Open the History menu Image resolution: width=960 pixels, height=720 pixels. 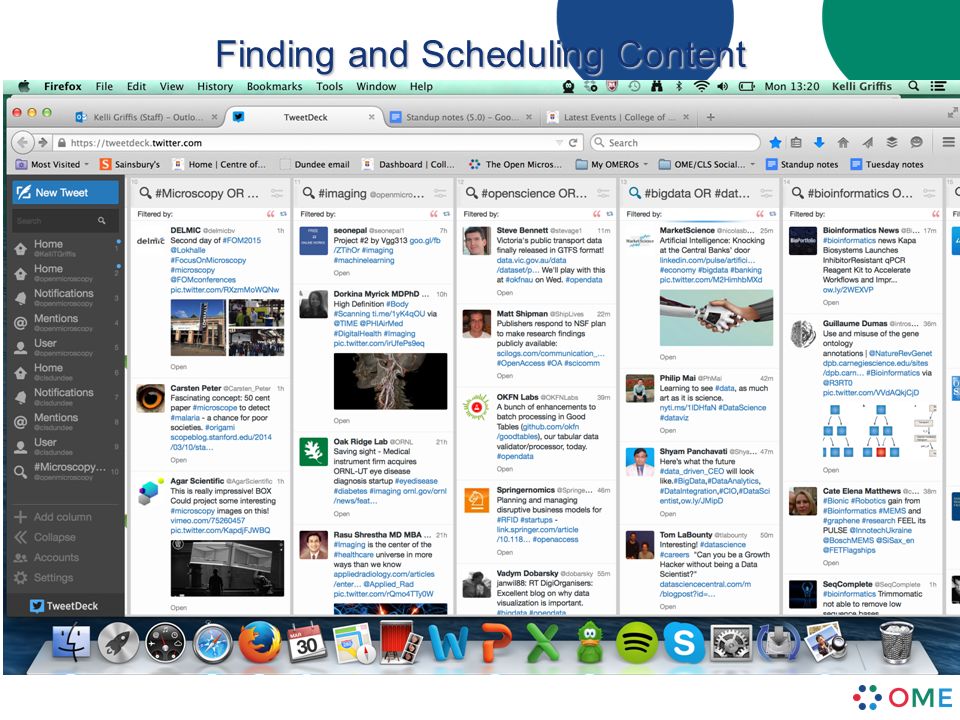(x=214, y=86)
